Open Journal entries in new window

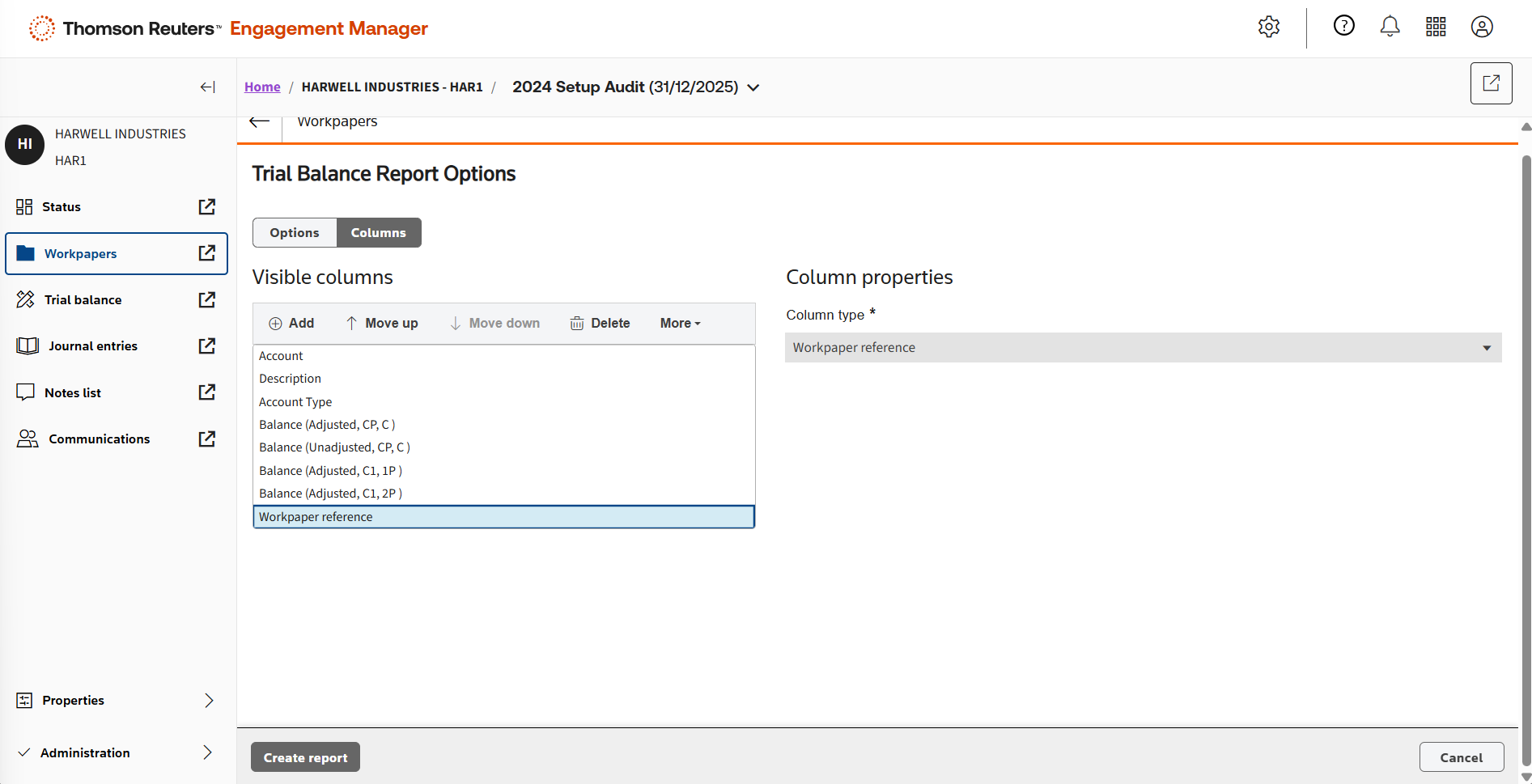(207, 346)
